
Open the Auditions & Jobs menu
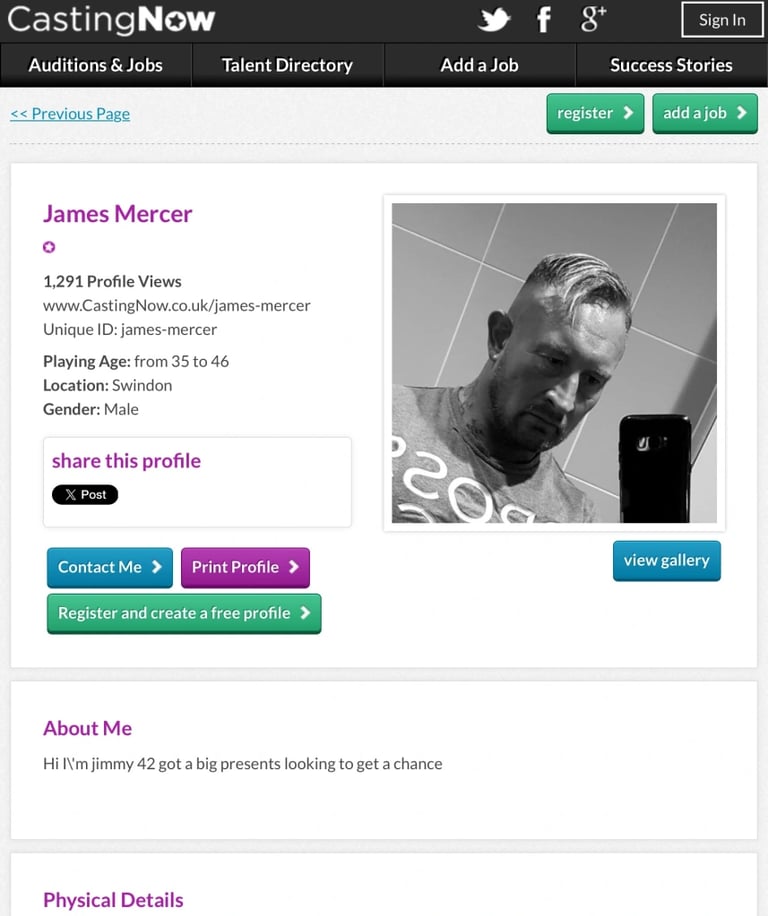tap(96, 65)
